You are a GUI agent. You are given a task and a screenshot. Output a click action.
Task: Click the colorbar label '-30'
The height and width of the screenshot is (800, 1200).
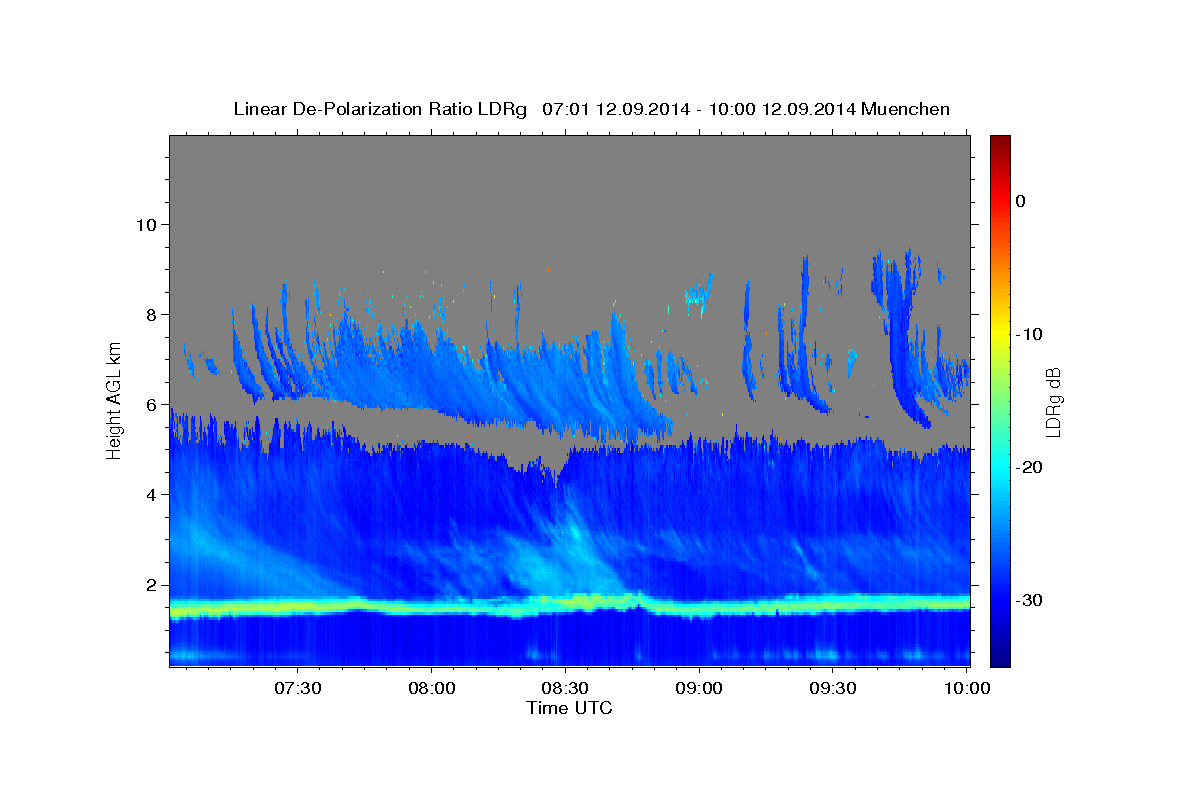pos(1029,600)
